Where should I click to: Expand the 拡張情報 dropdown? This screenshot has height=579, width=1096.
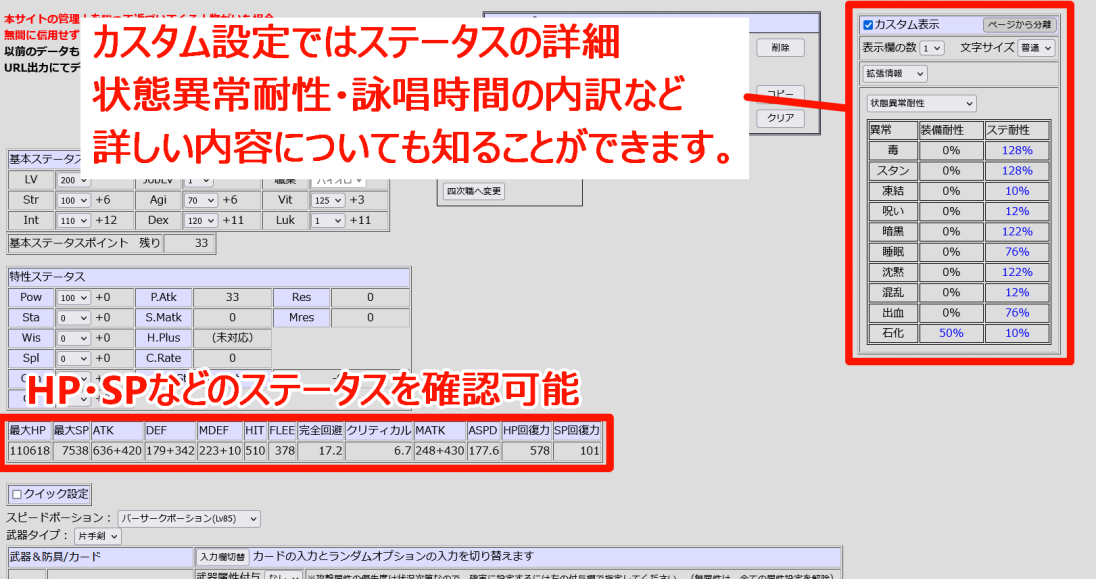click(x=895, y=73)
